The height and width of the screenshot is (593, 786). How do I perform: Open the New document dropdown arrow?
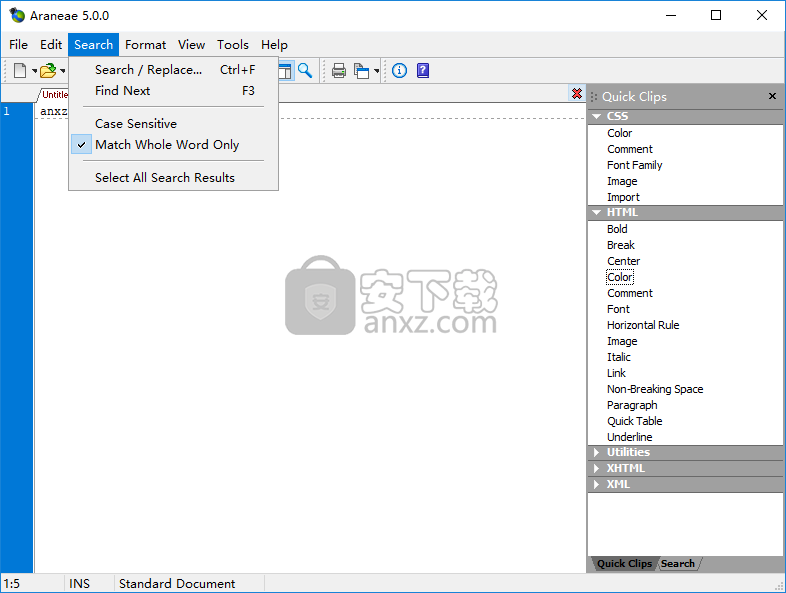tap(35, 71)
